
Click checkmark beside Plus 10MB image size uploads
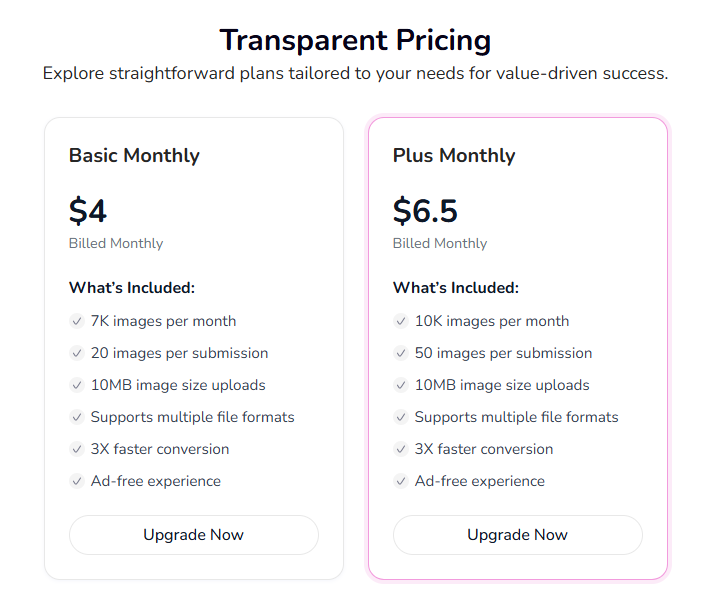point(400,385)
